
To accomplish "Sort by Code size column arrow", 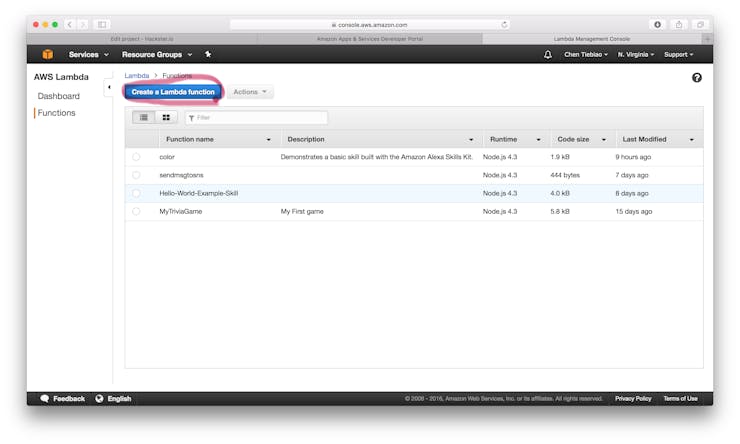I will pos(604,140).
